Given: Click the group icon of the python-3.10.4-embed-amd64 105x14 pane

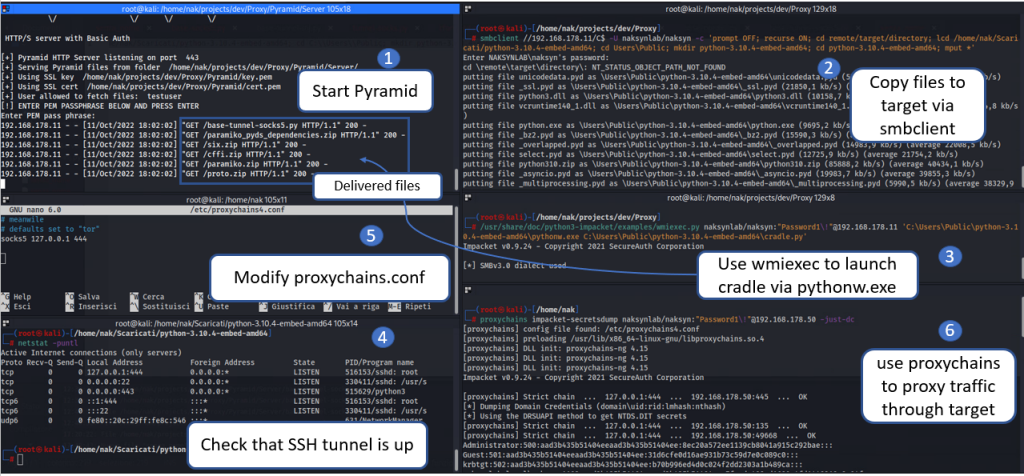Looking at the screenshot, I should pos(5,323).
